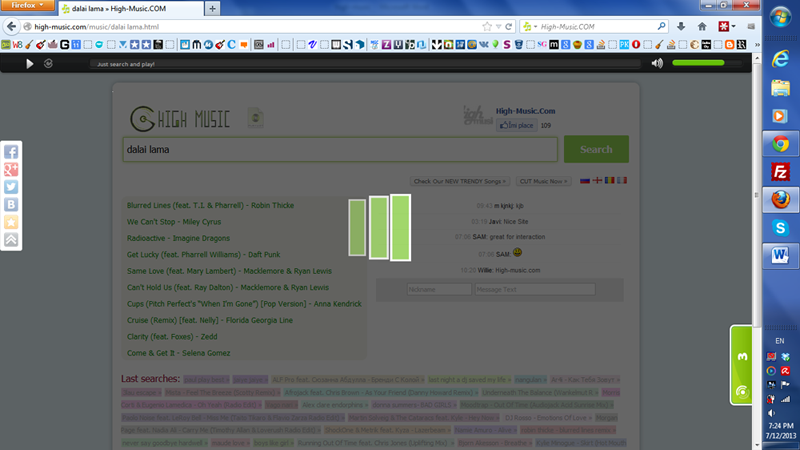Switch language with the Russian flag
The width and height of the screenshot is (800, 450).
point(585,181)
